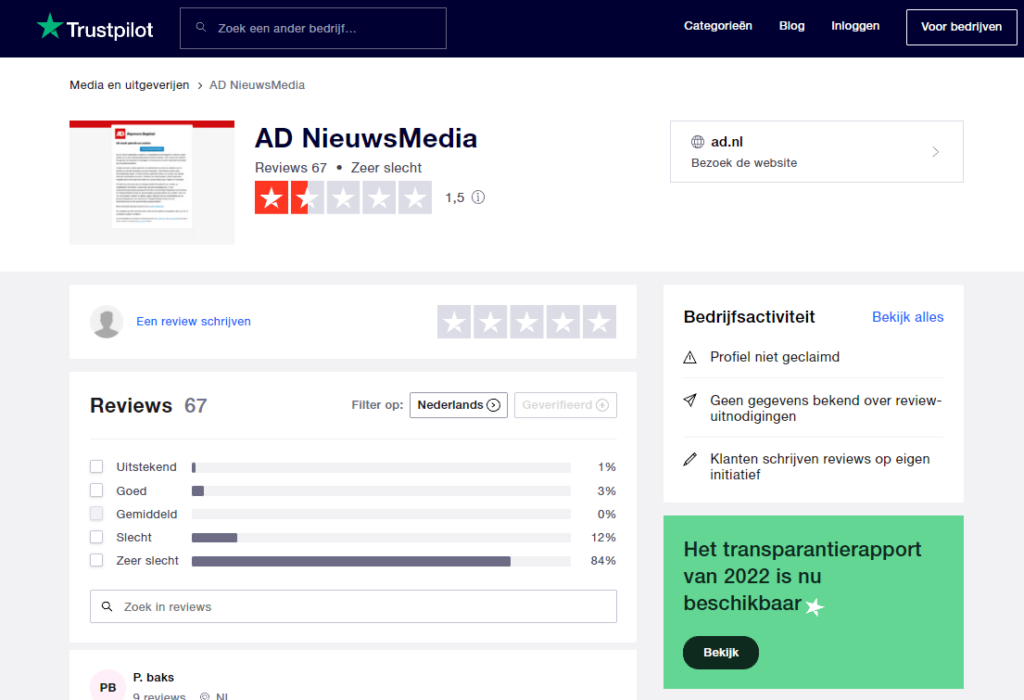Screen dimensions: 1024x700
Task: Click the 12% percentage label
Action: click(603, 537)
